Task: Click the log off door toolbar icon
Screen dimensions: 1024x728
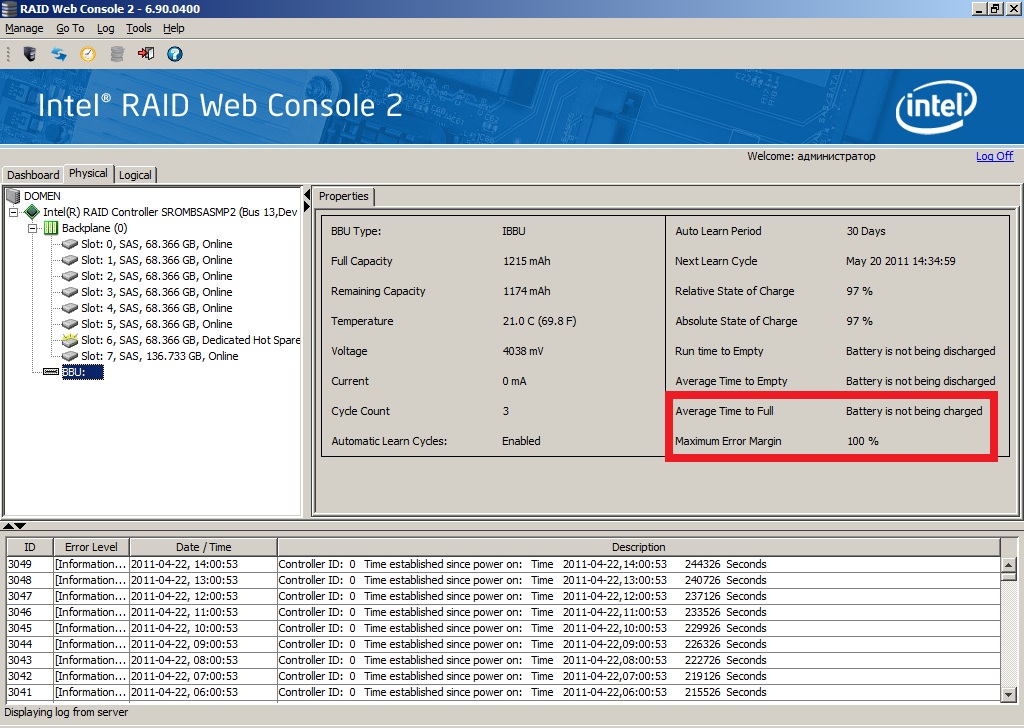Action: (146, 54)
